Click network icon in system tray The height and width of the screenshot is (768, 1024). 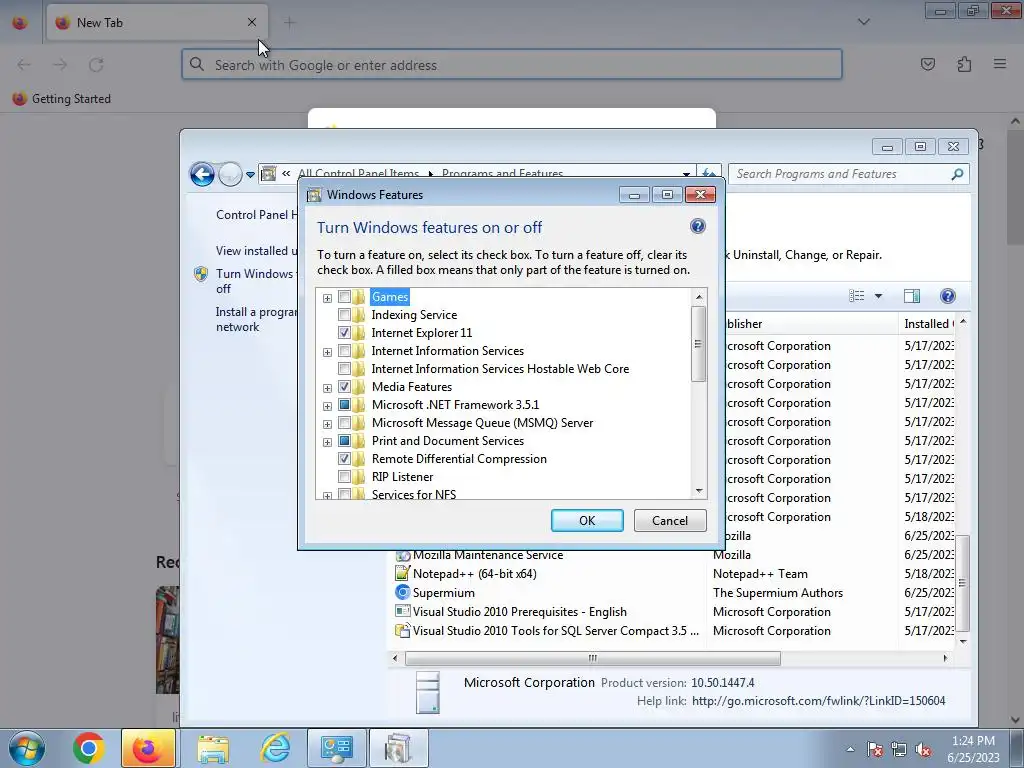point(899,750)
